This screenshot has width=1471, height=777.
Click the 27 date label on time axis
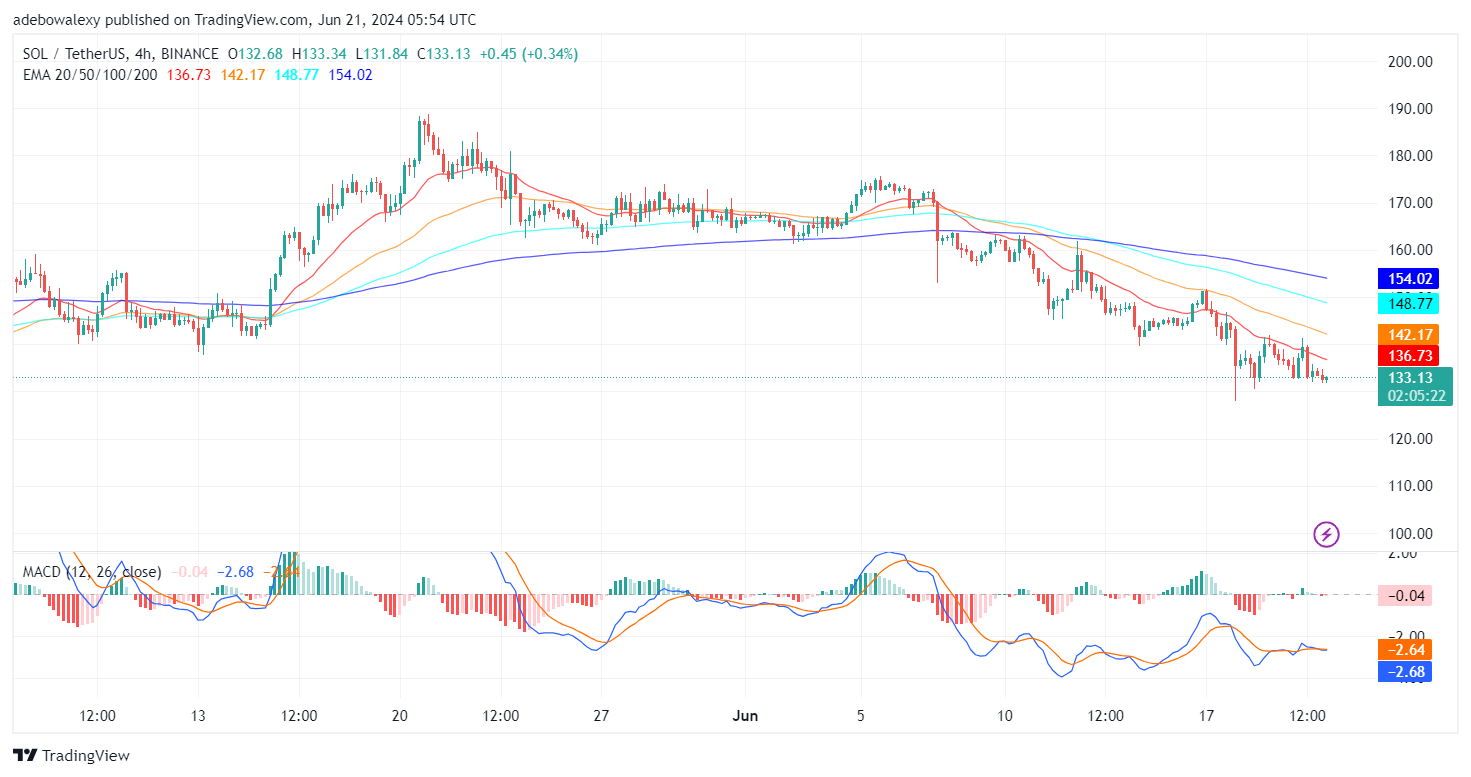[602, 717]
